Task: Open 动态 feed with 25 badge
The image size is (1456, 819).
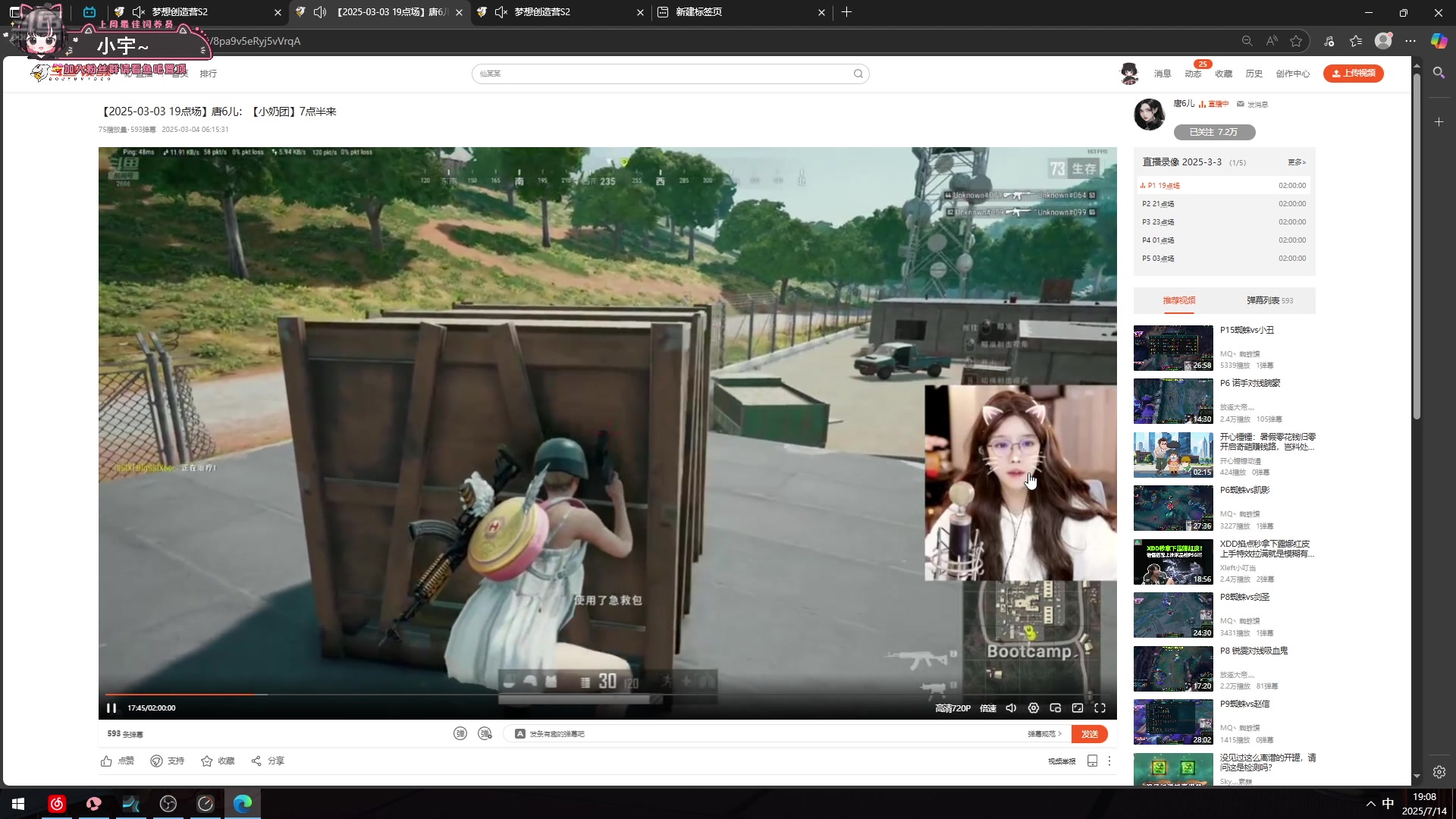Action: [x=1194, y=74]
